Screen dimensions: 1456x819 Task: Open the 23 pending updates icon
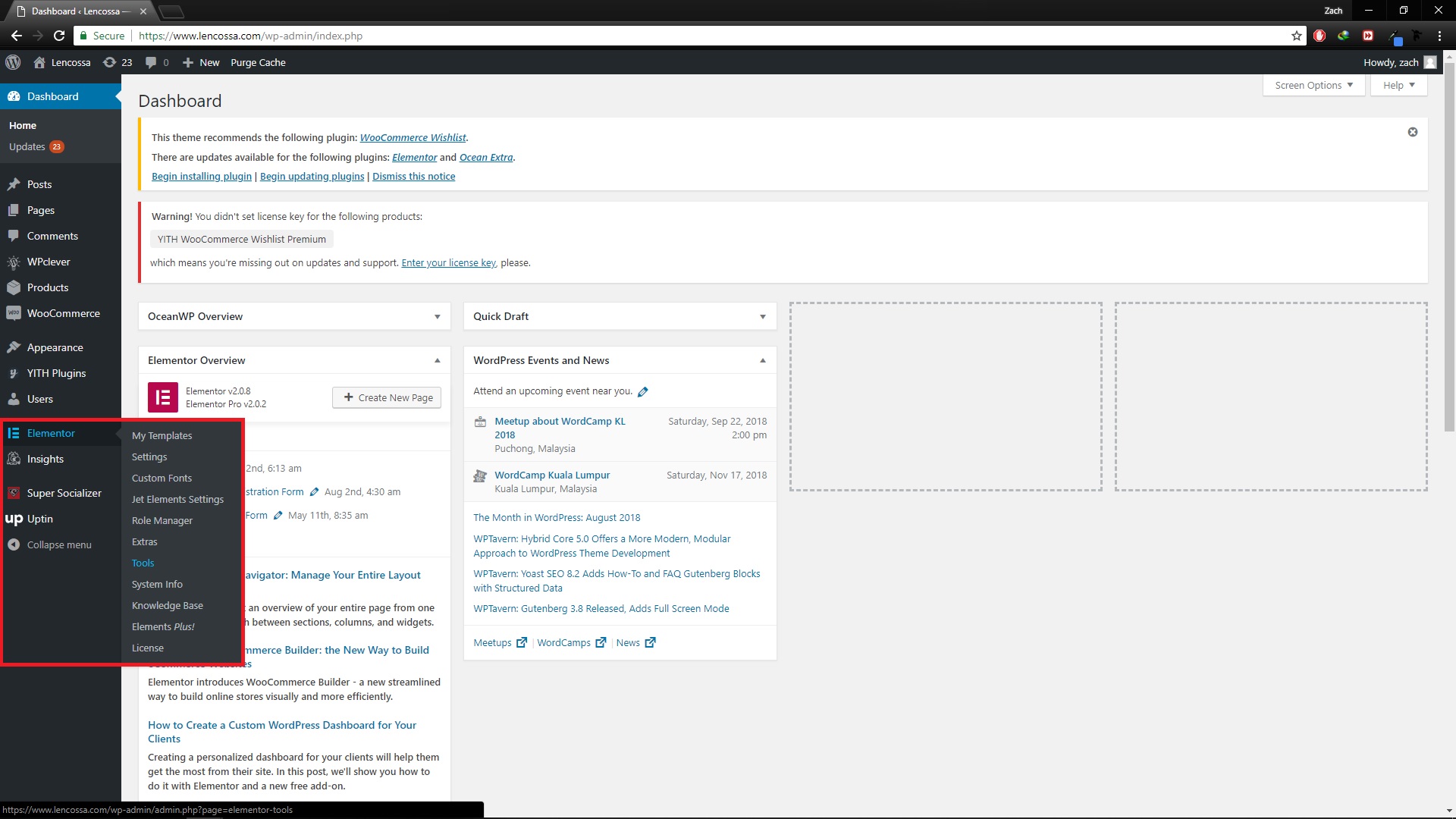[110, 62]
